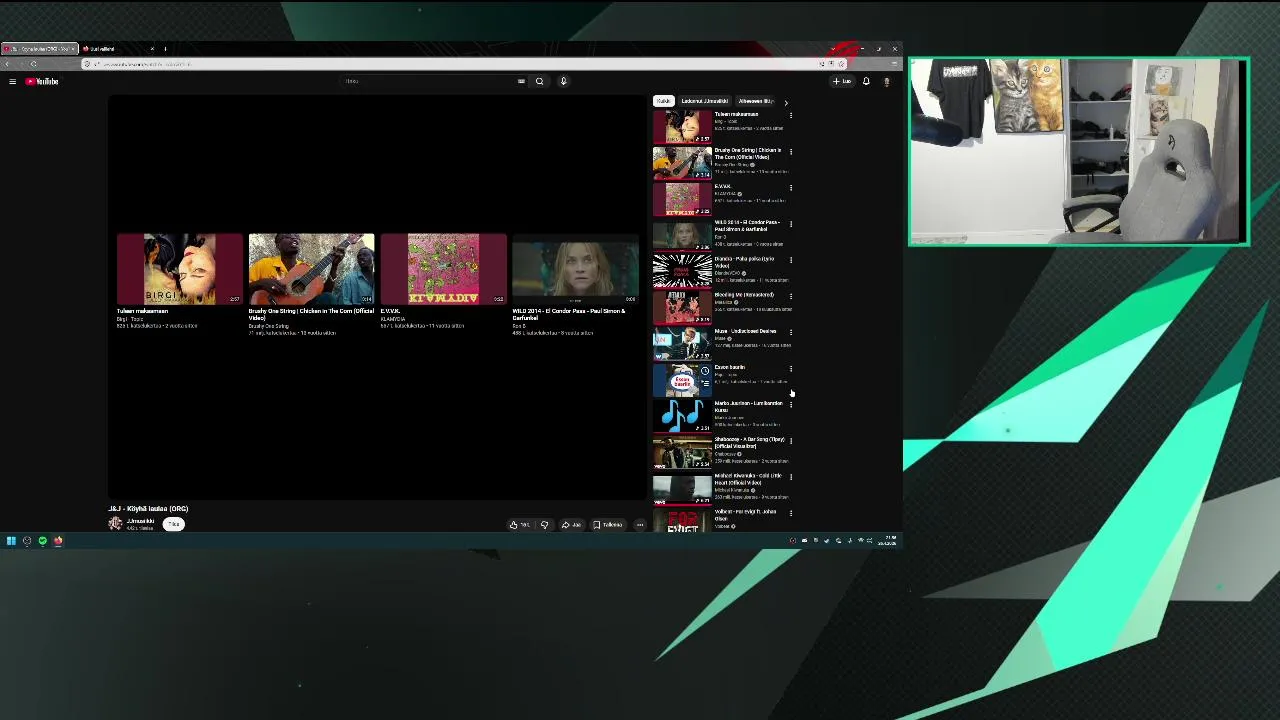Open options for Muse Undisclosed Desires video

point(791,332)
